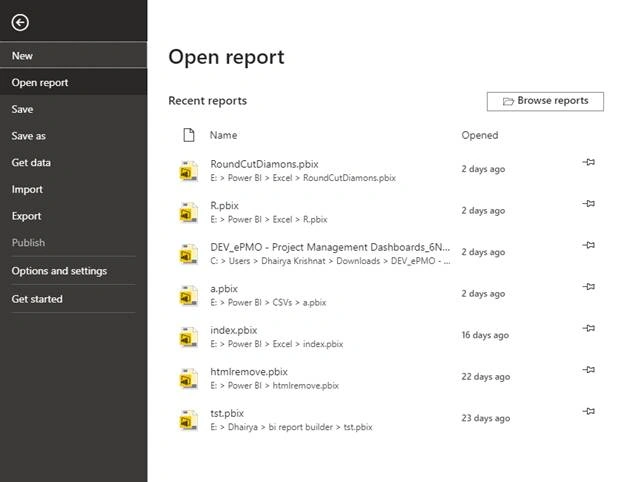Viewport: 624px width, 482px height.
Task: Open Get data from the sidebar
Action: [x=73, y=162]
